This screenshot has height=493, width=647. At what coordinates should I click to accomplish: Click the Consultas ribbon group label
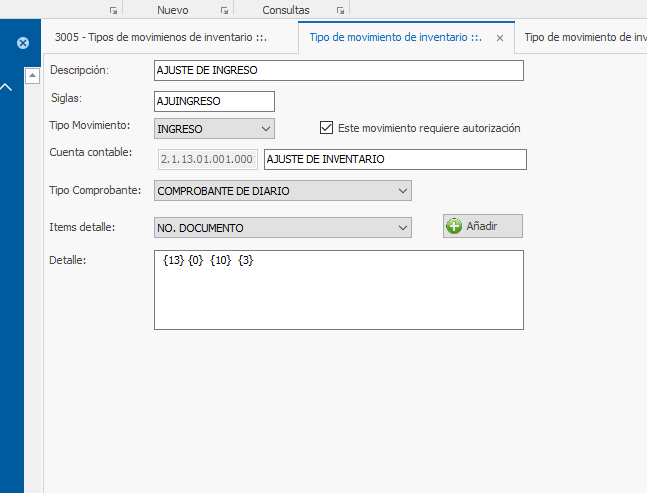click(x=286, y=10)
